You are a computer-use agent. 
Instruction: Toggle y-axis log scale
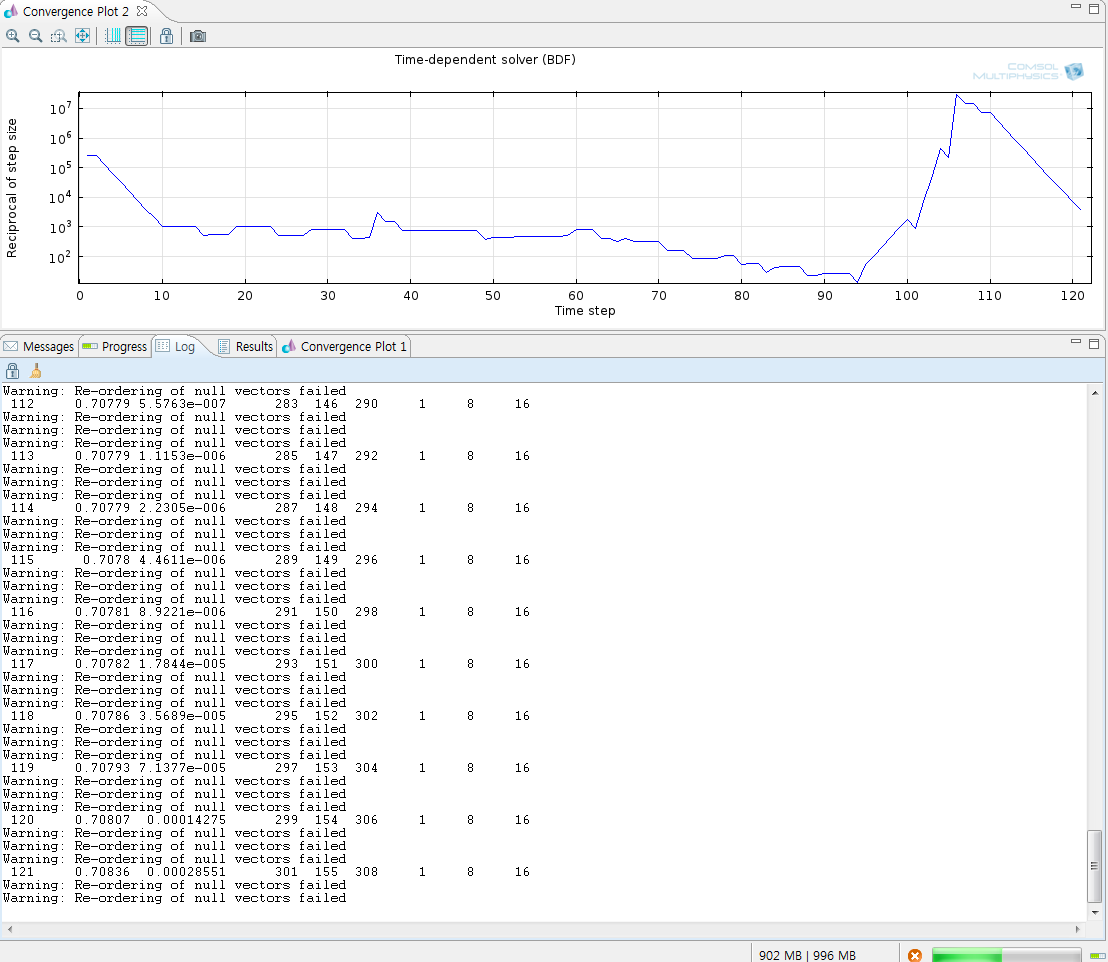(136, 36)
